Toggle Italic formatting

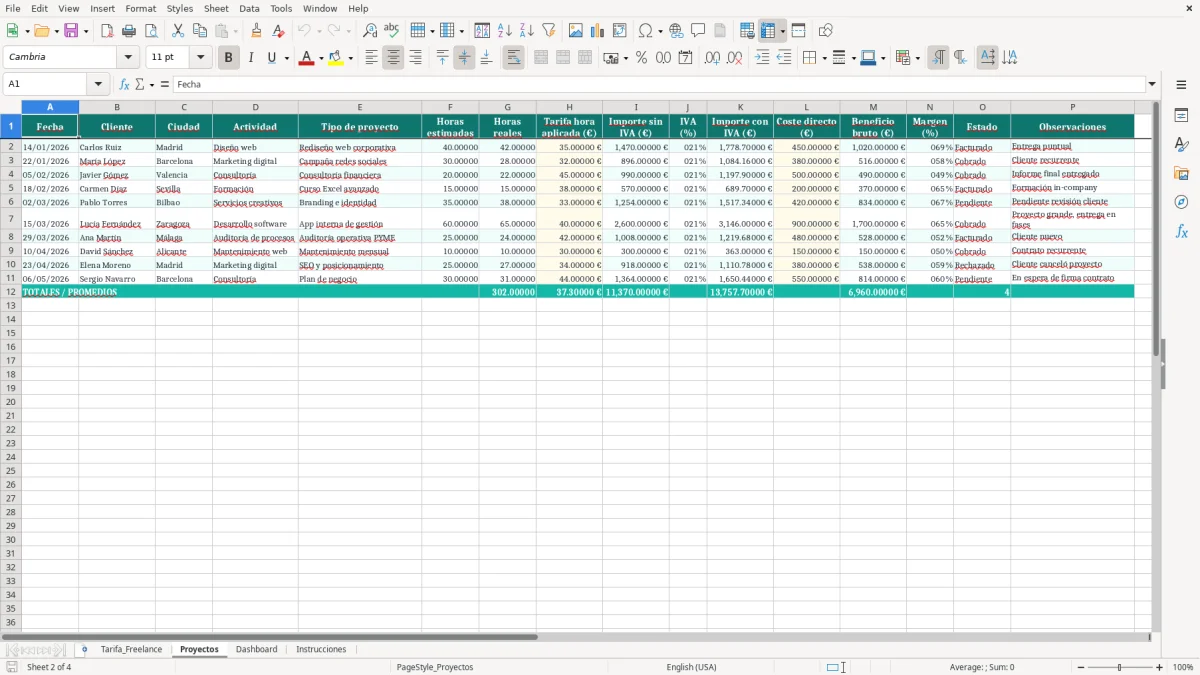250,58
